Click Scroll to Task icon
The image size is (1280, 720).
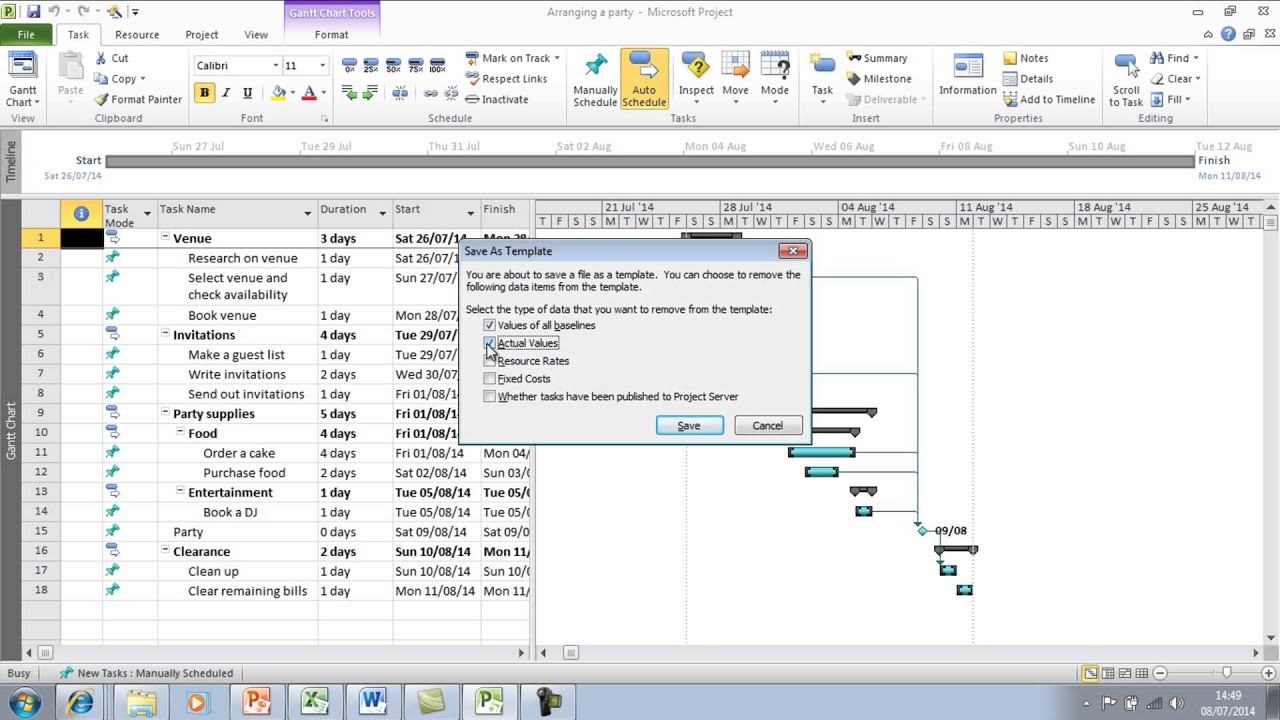(1125, 66)
